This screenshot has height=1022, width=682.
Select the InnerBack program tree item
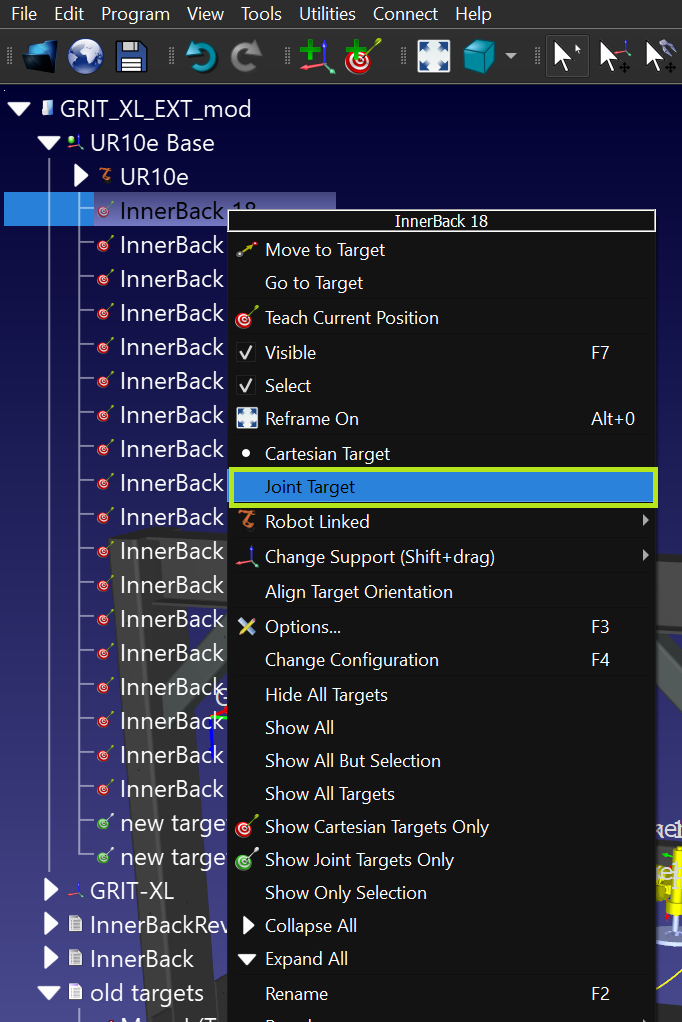click(141, 959)
